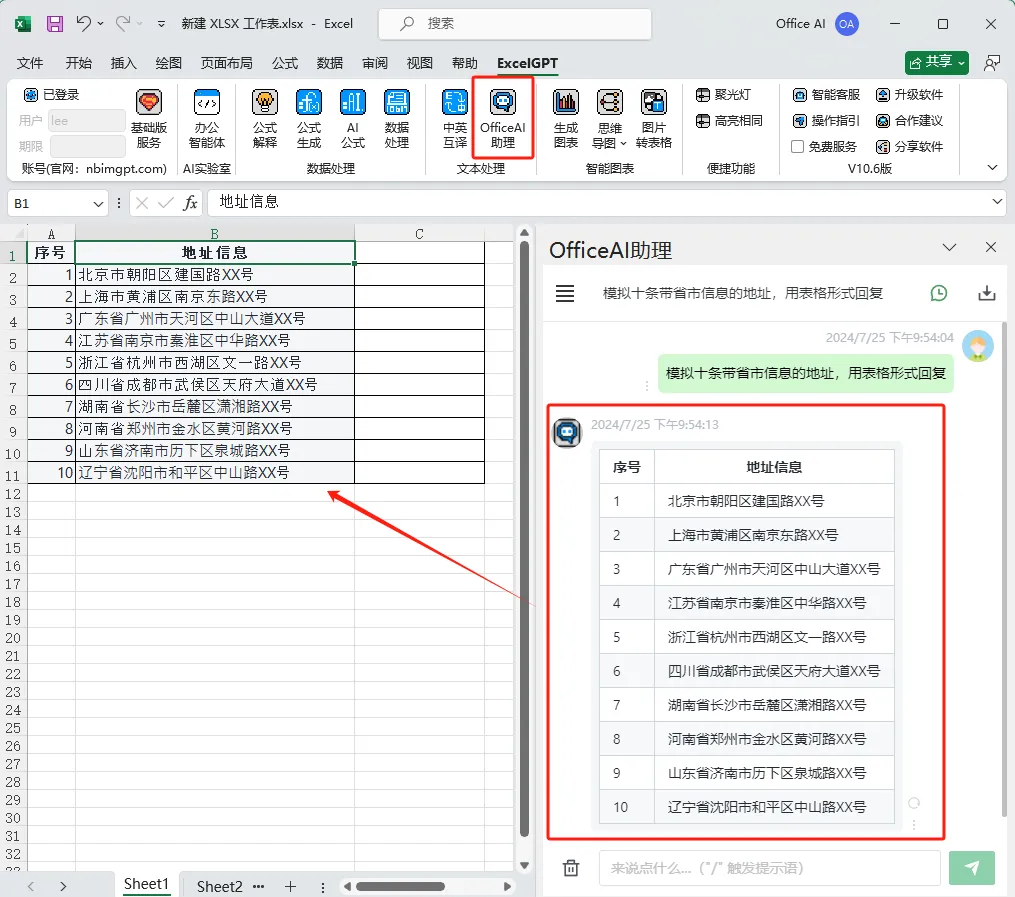Enable 高亮相同 highlighting
The image size is (1015, 897).
tap(729, 121)
